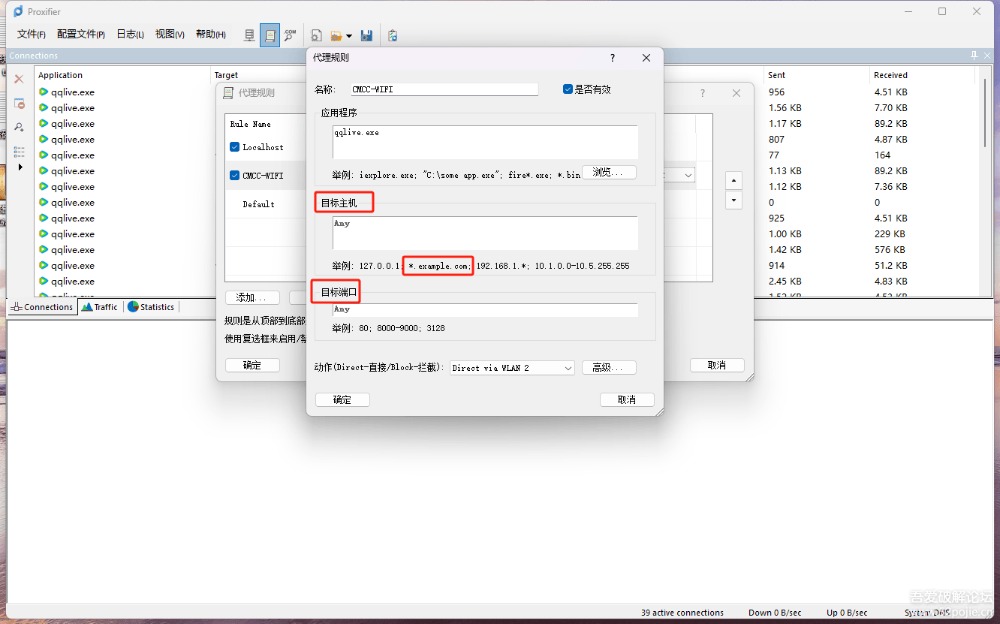Uncheck the Localhost rule checkbox

[234, 147]
